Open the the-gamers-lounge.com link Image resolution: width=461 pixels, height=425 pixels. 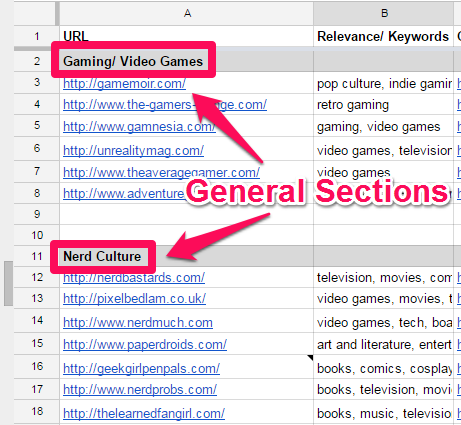[x=165, y=105]
